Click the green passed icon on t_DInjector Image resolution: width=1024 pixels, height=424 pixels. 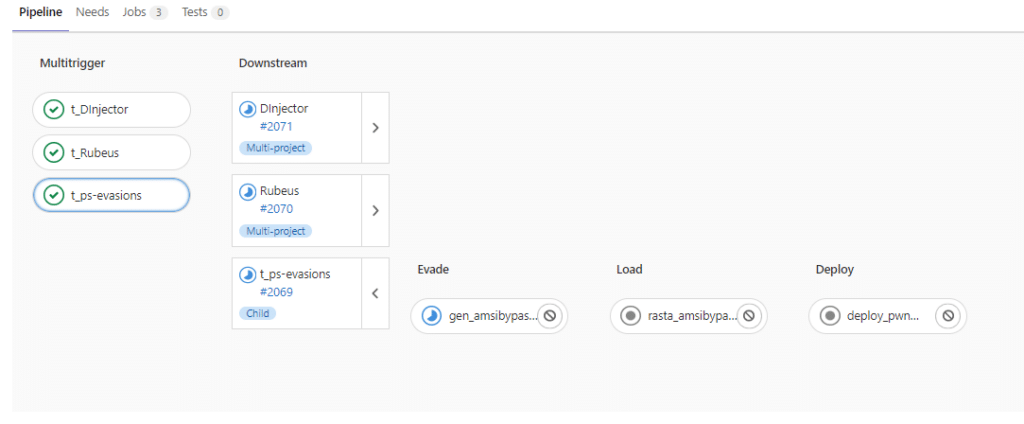point(54,110)
